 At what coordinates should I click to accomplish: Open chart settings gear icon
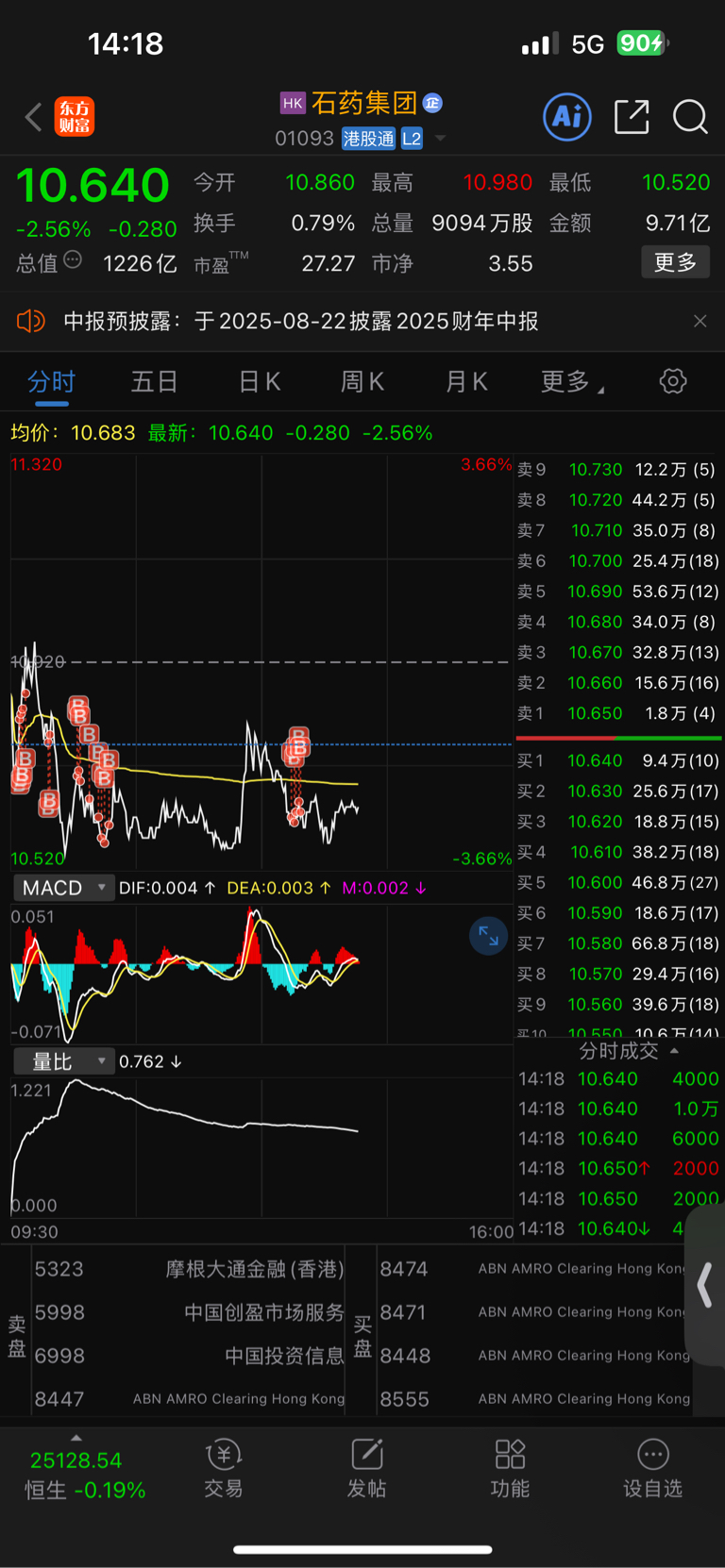click(672, 382)
